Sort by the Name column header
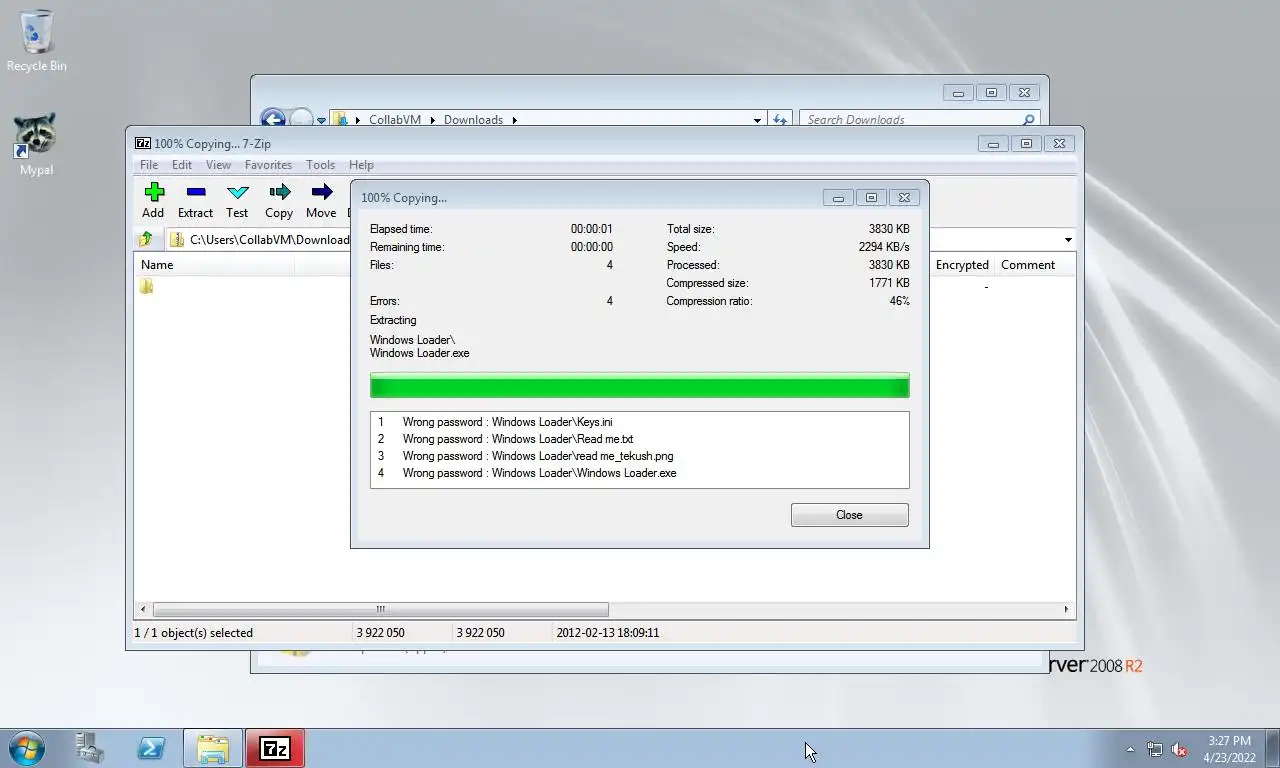This screenshot has height=768, width=1280. (157, 265)
